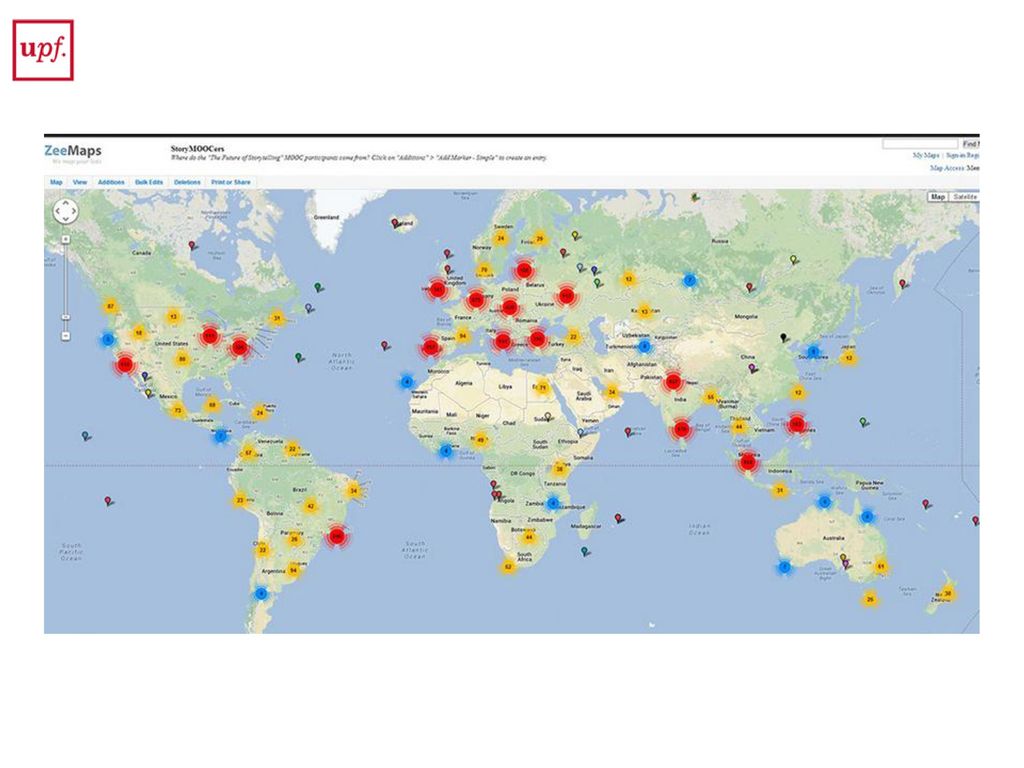Open the My Maps link

coord(925,155)
